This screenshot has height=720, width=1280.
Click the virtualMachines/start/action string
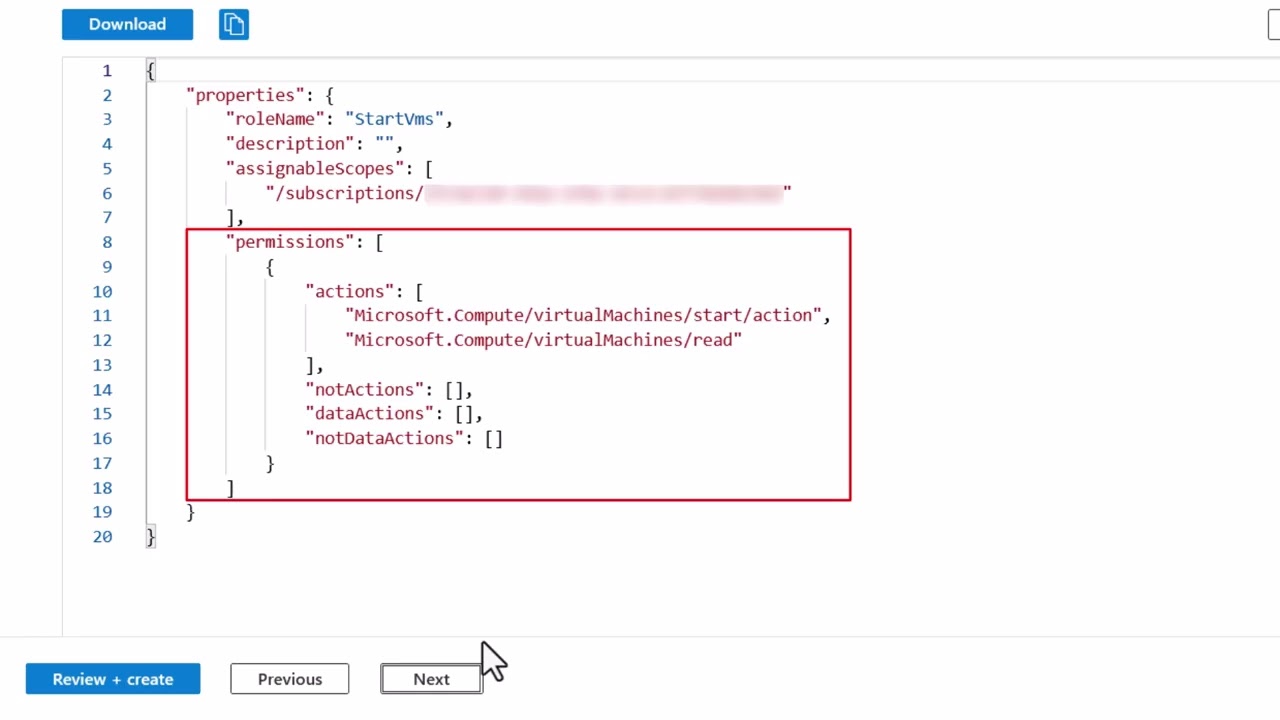(583, 315)
